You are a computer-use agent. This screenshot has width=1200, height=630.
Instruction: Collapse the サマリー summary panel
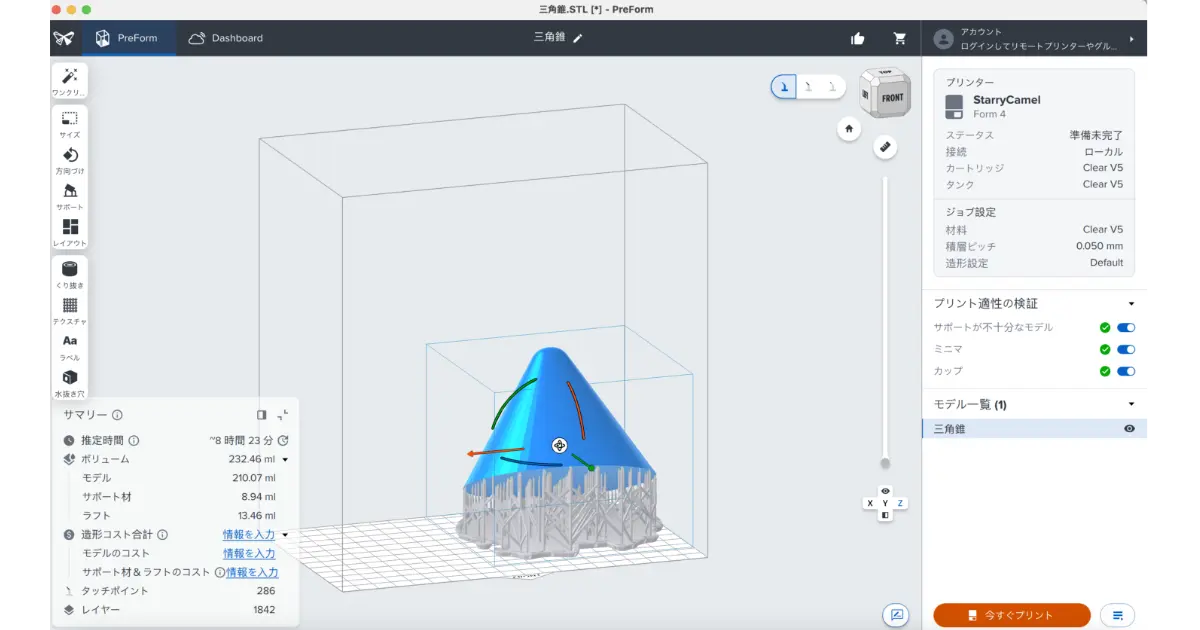click(x=283, y=414)
